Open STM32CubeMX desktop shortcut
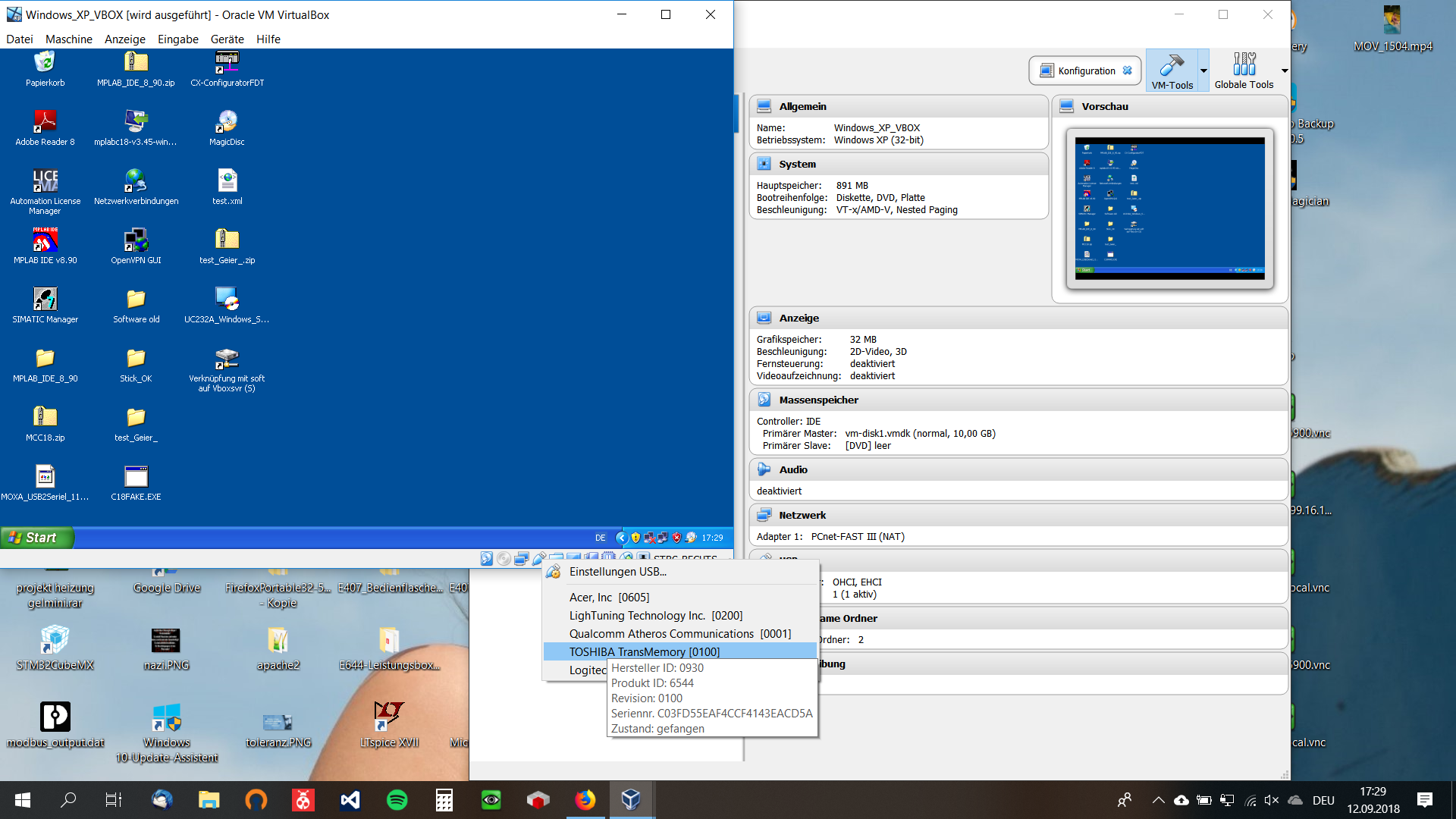This screenshot has width=1456, height=819. pos(55,648)
